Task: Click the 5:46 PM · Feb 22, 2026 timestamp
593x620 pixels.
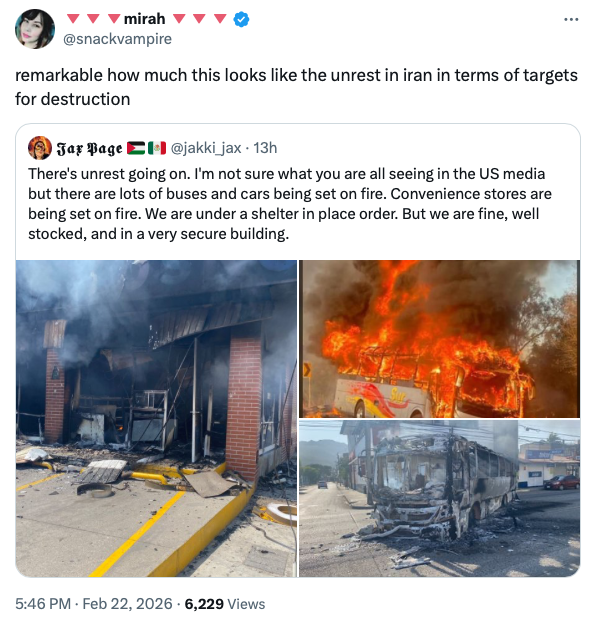Action: [94, 604]
